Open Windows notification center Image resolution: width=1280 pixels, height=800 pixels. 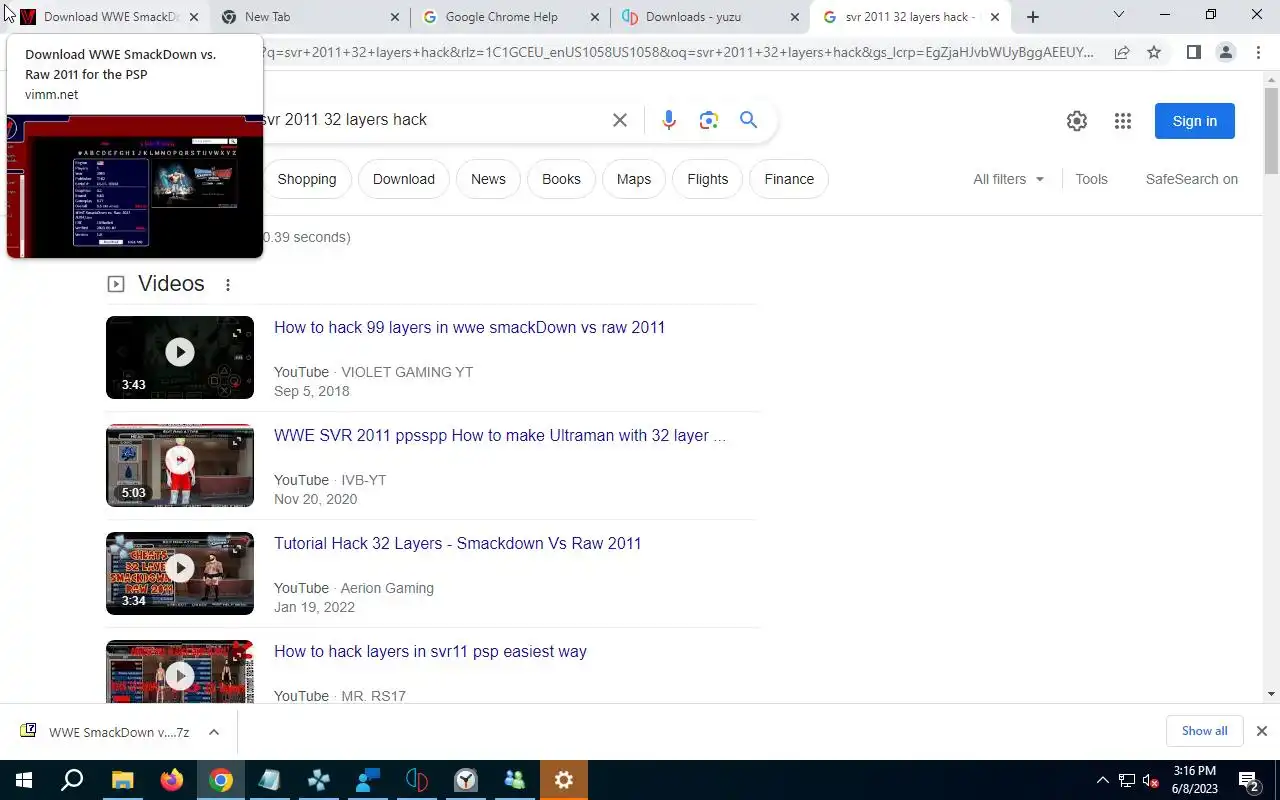1248,780
